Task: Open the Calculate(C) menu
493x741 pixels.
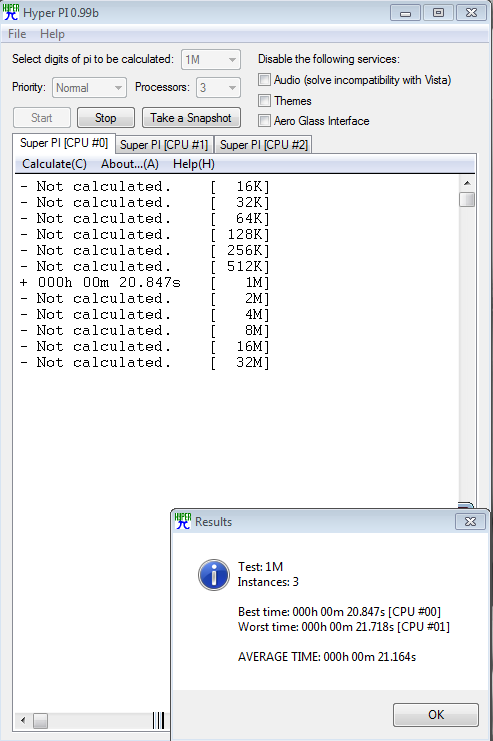Action: click(54, 164)
